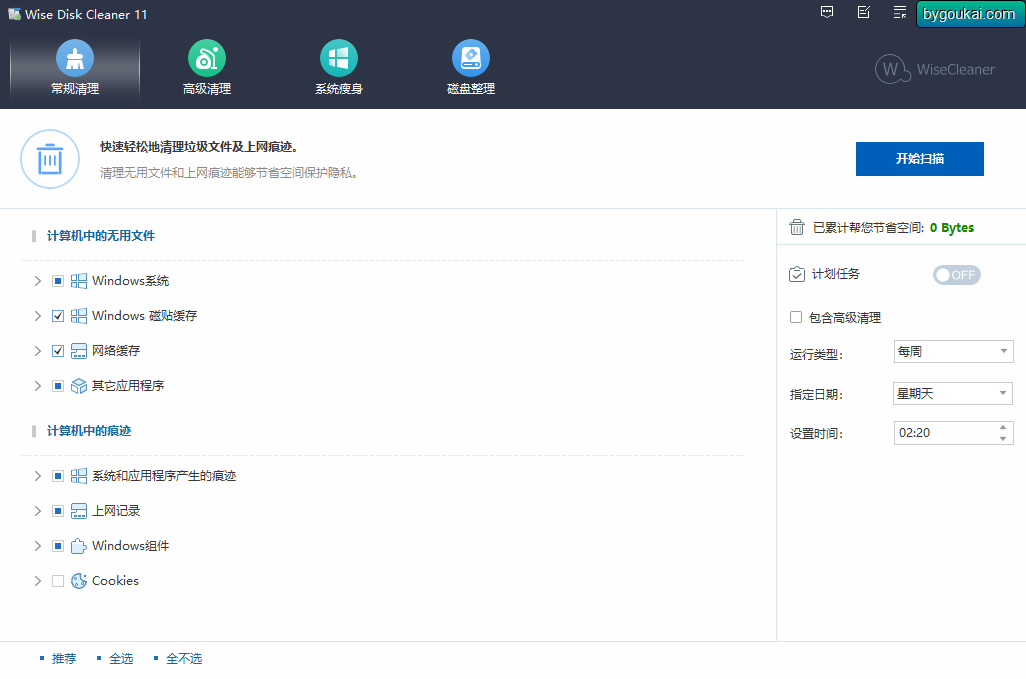Toggle the 计划任务 OFF switch
Screen dimensions: 1026x679
click(957, 275)
